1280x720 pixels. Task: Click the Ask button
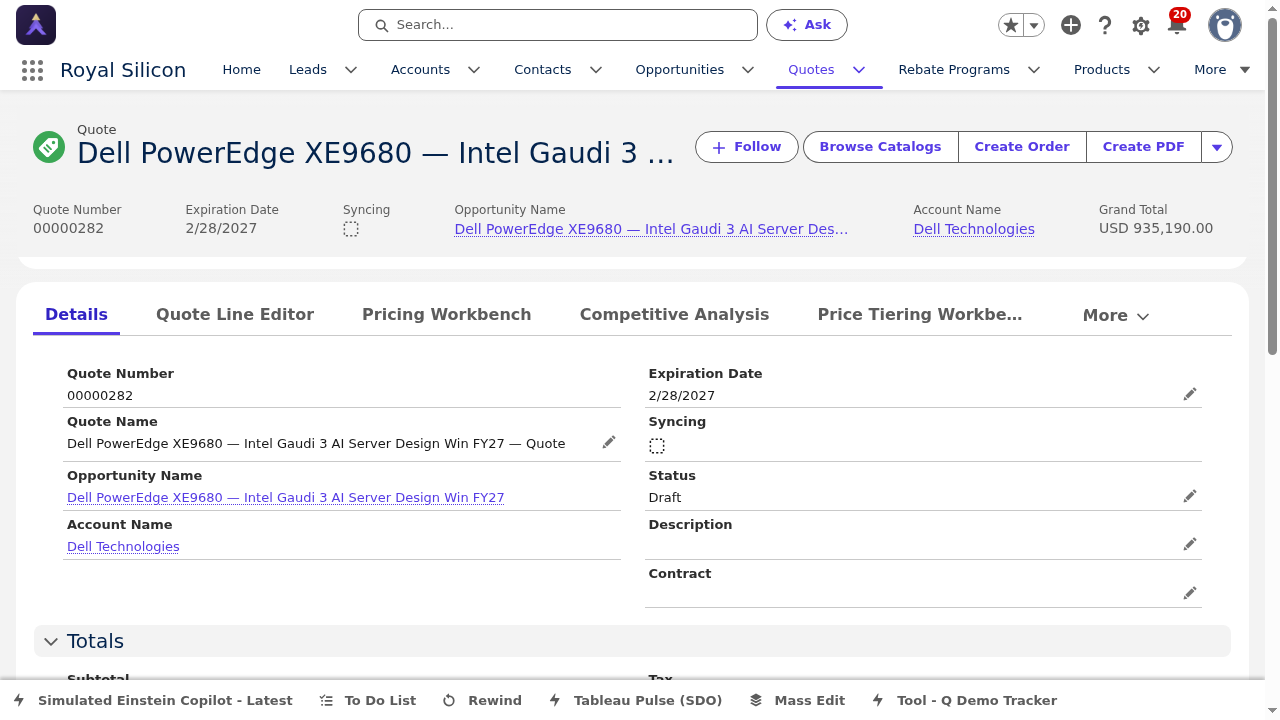pos(807,25)
